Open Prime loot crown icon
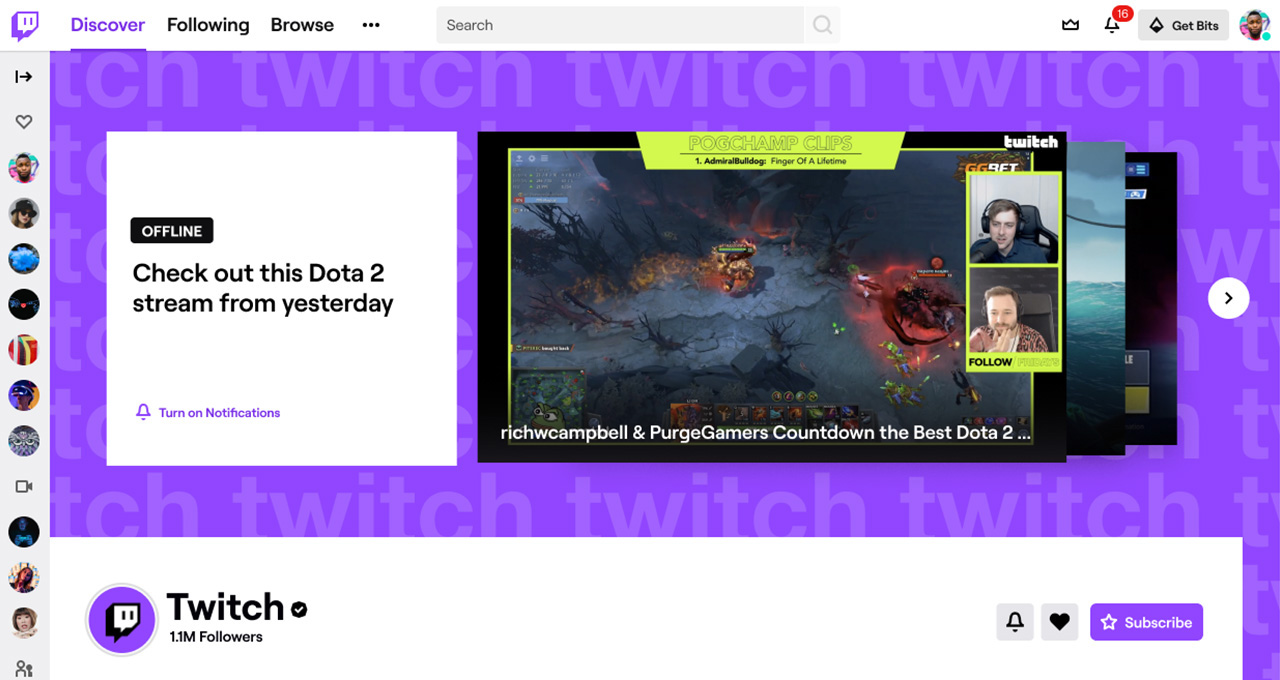The image size is (1280, 680). [x=1071, y=25]
